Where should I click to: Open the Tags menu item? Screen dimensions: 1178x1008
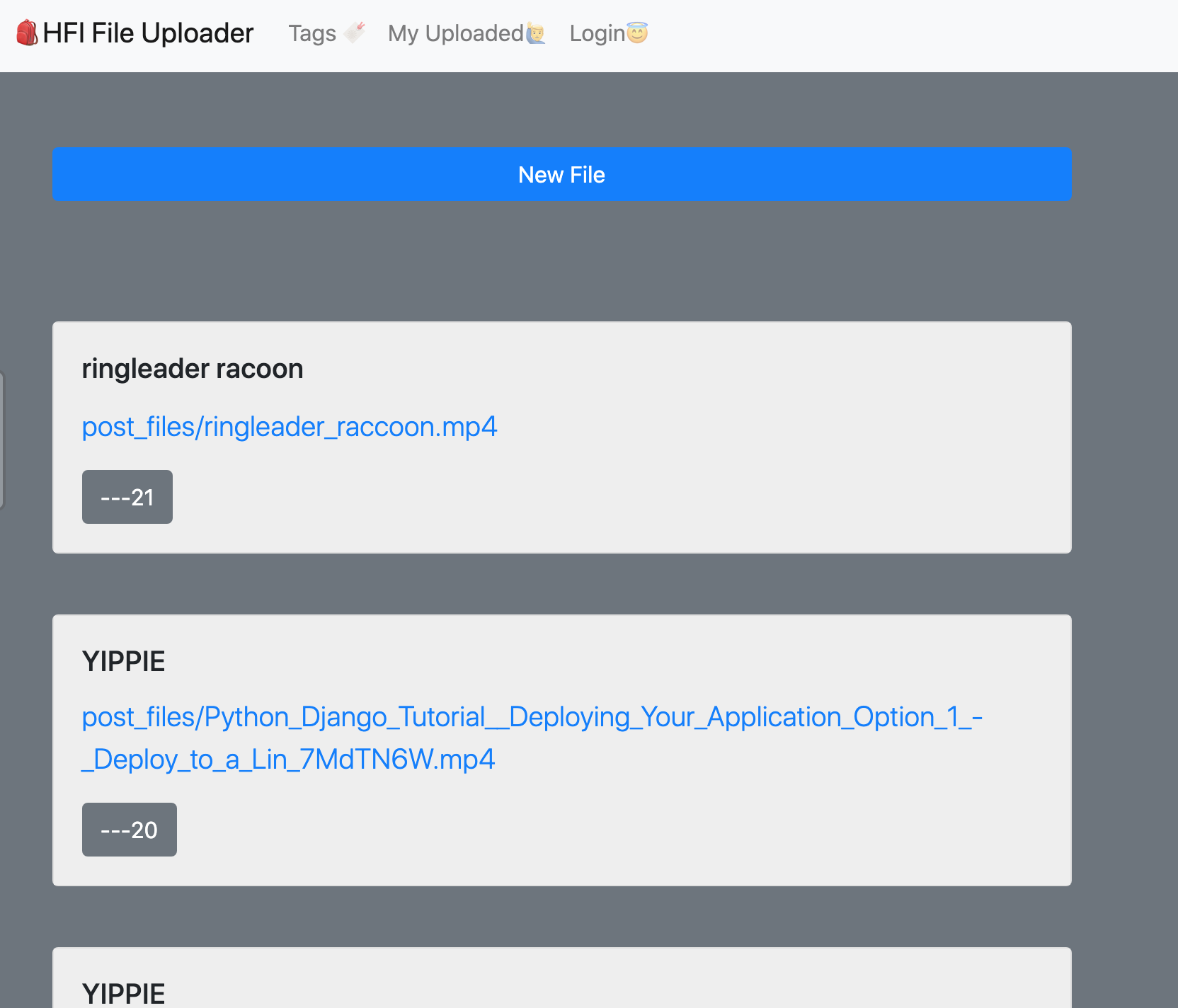(326, 33)
